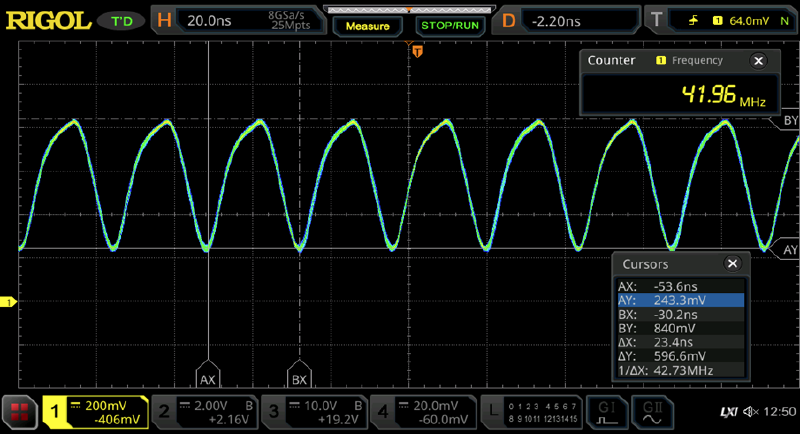Click the orange trigger position marker

point(417,50)
